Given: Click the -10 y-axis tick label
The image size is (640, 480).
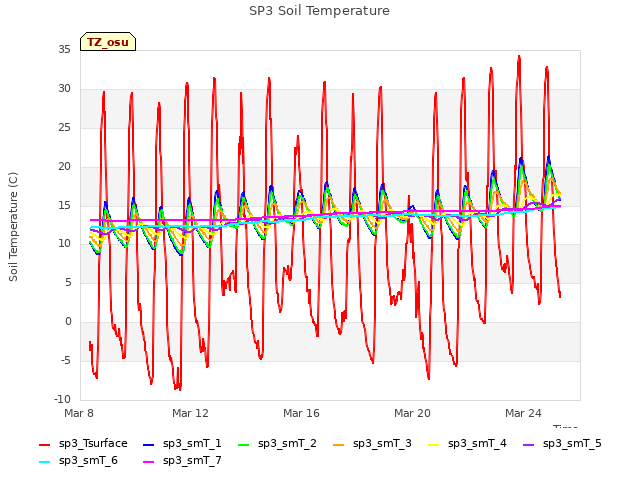Looking at the screenshot, I should coord(62,399).
